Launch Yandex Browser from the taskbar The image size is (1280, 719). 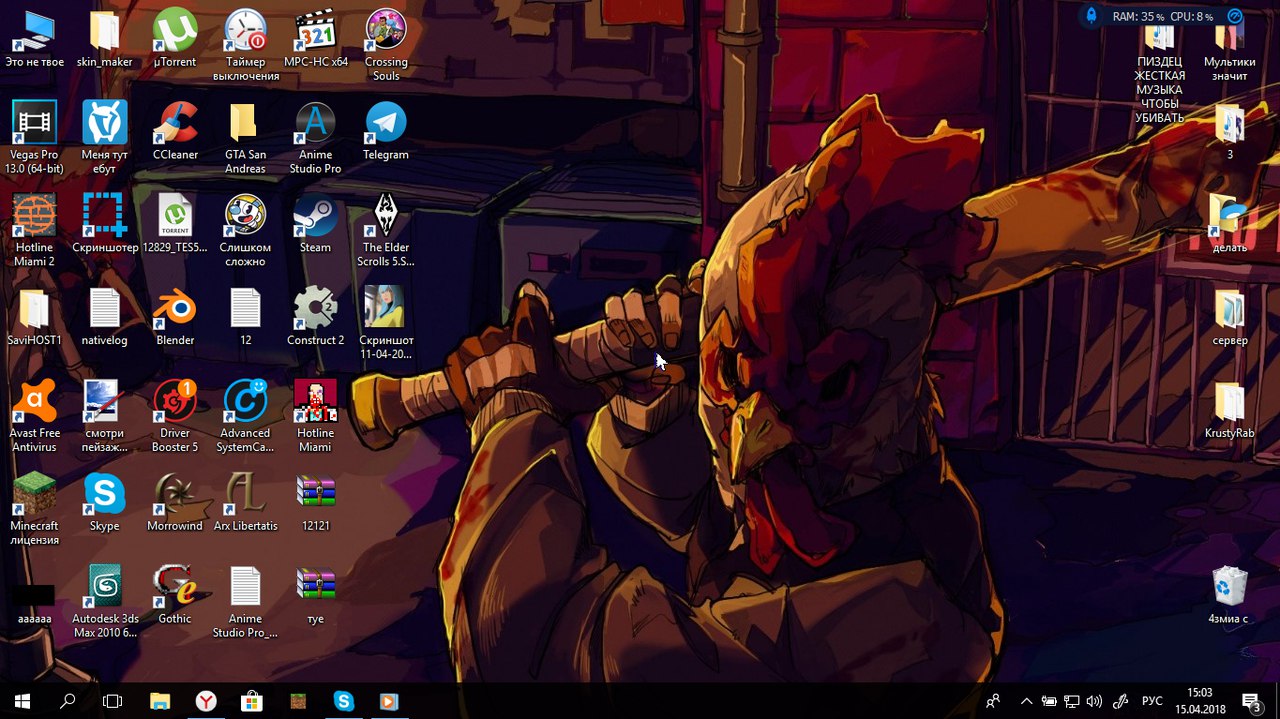[206, 701]
